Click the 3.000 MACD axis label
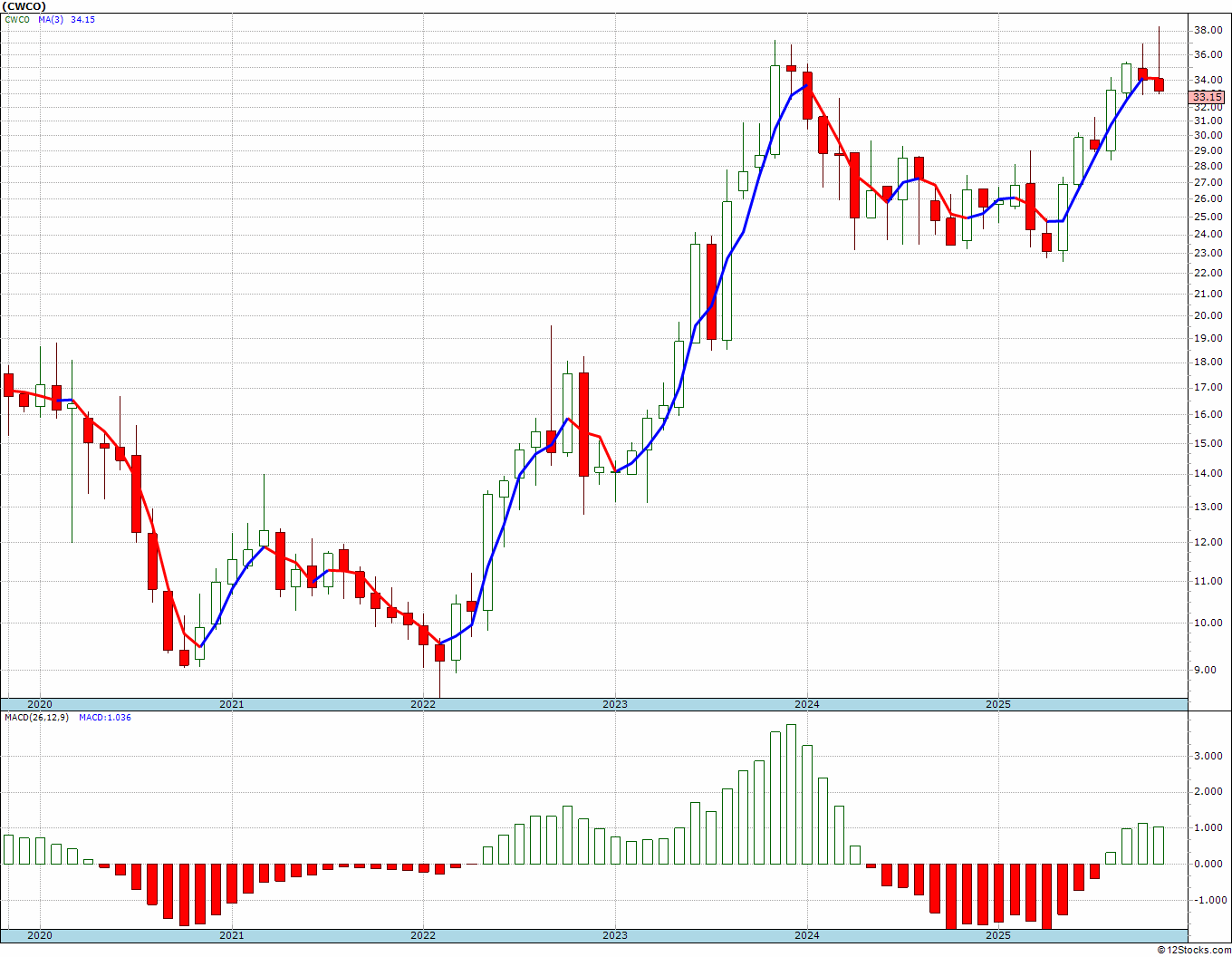 (x=1208, y=756)
